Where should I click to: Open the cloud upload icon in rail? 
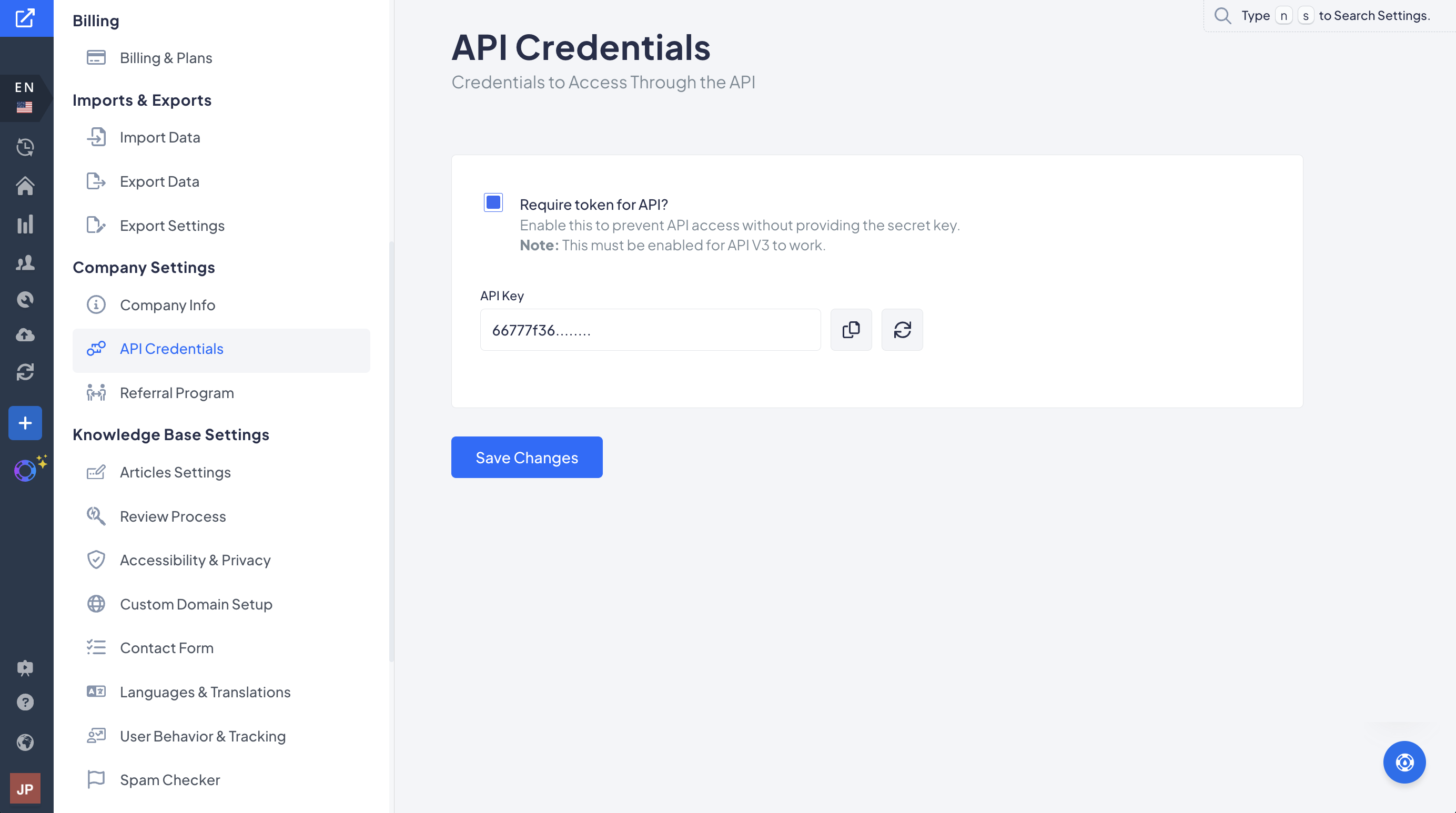pos(25,334)
